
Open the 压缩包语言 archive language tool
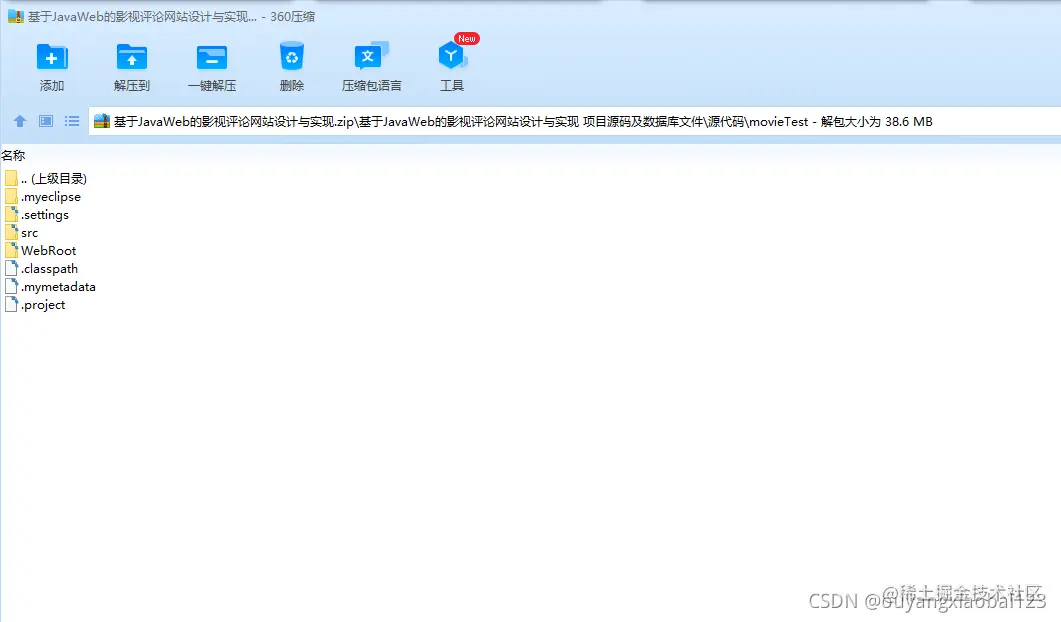click(371, 57)
